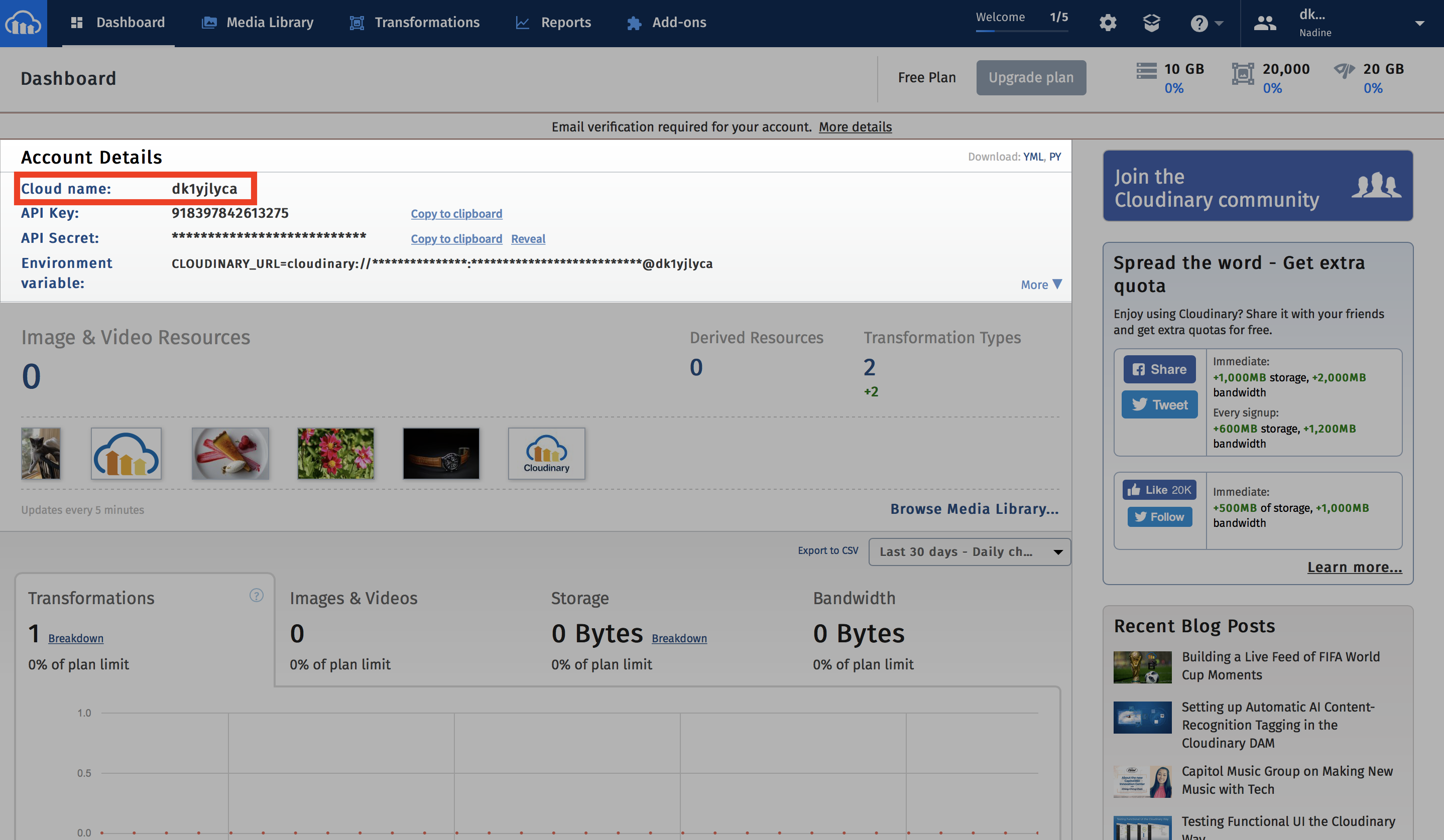
Task: Open the Last 30 days dropdown
Action: click(x=969, y=552)
